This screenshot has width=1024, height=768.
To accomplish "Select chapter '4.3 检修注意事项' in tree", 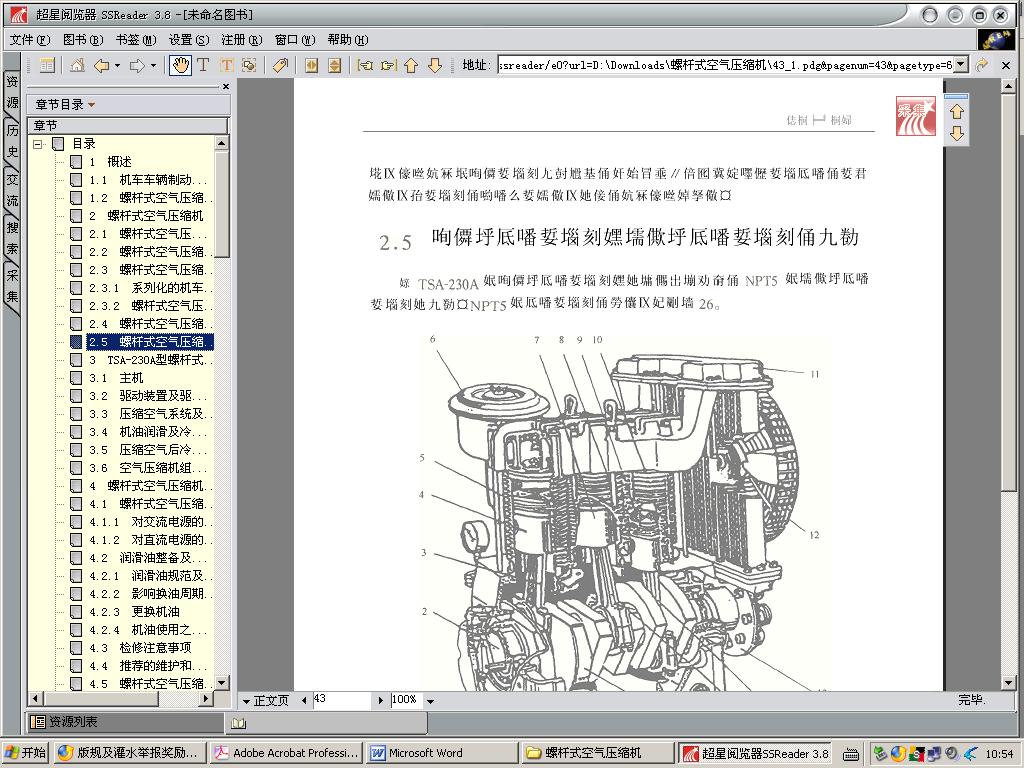I will (x=140, y=648).
